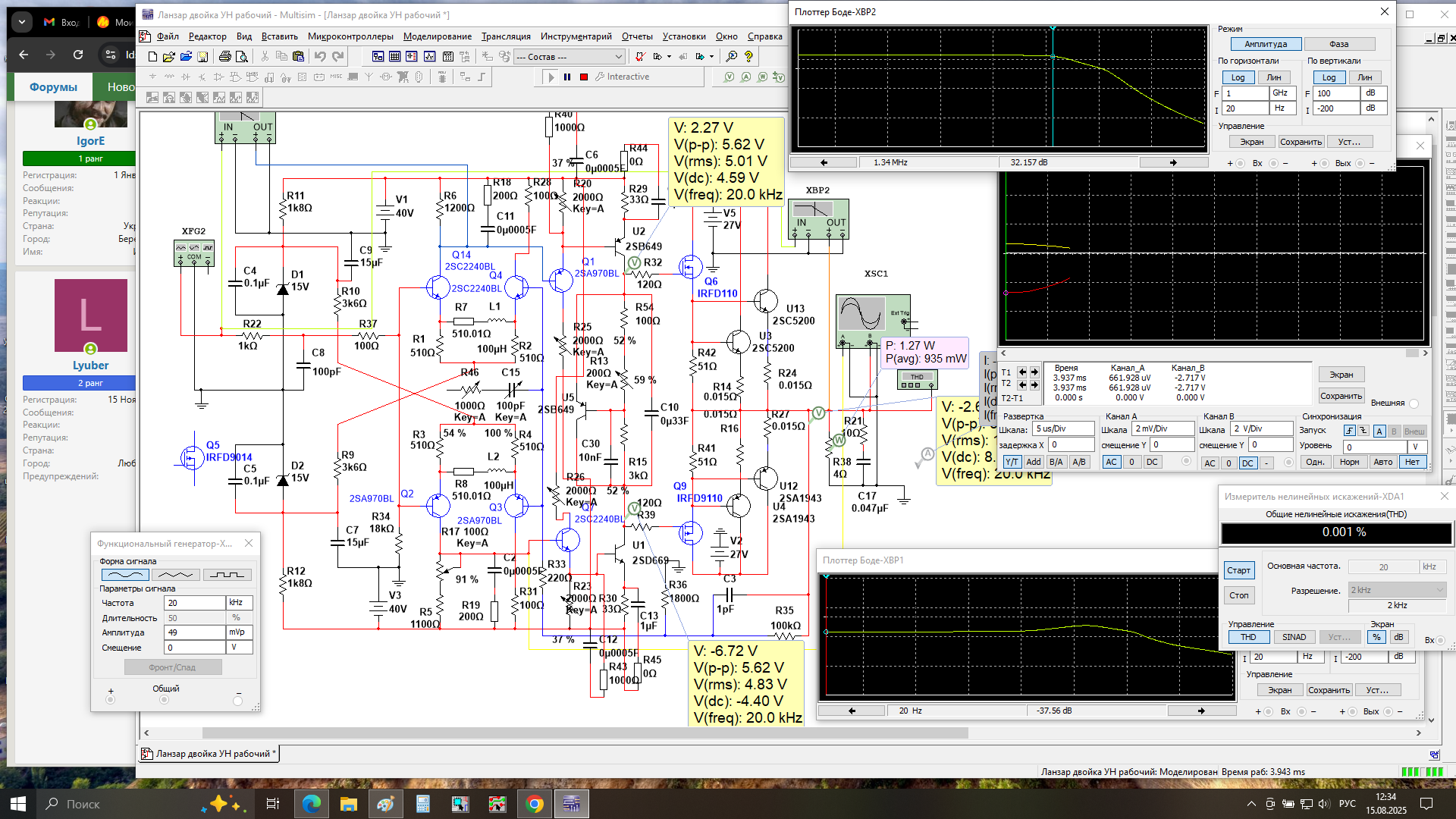Stop the simulation with red square
The width and height of the screenshot is (1456, 819).
pyautogui.click(x=584, y=77)
